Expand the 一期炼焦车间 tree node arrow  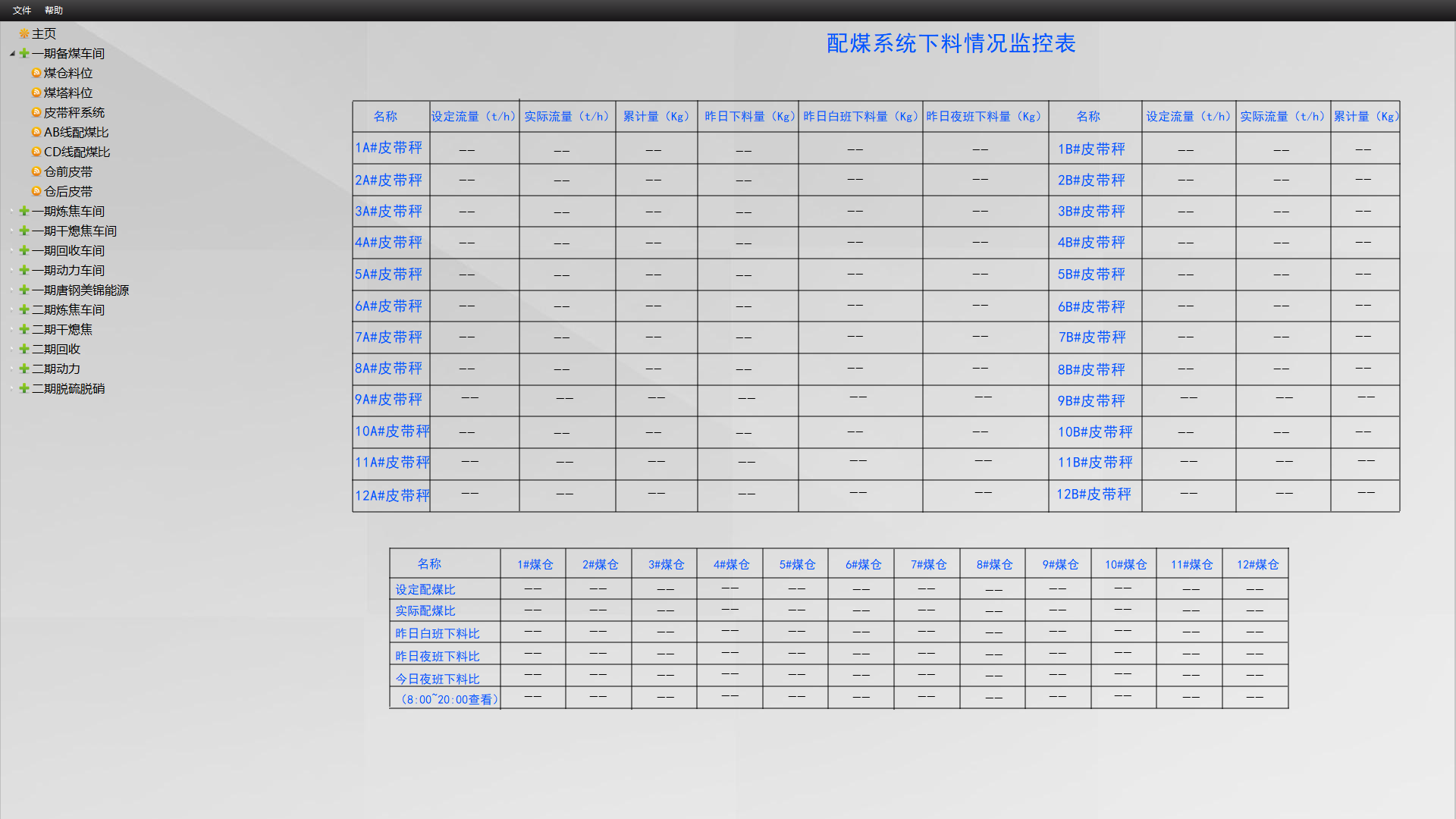12,211
